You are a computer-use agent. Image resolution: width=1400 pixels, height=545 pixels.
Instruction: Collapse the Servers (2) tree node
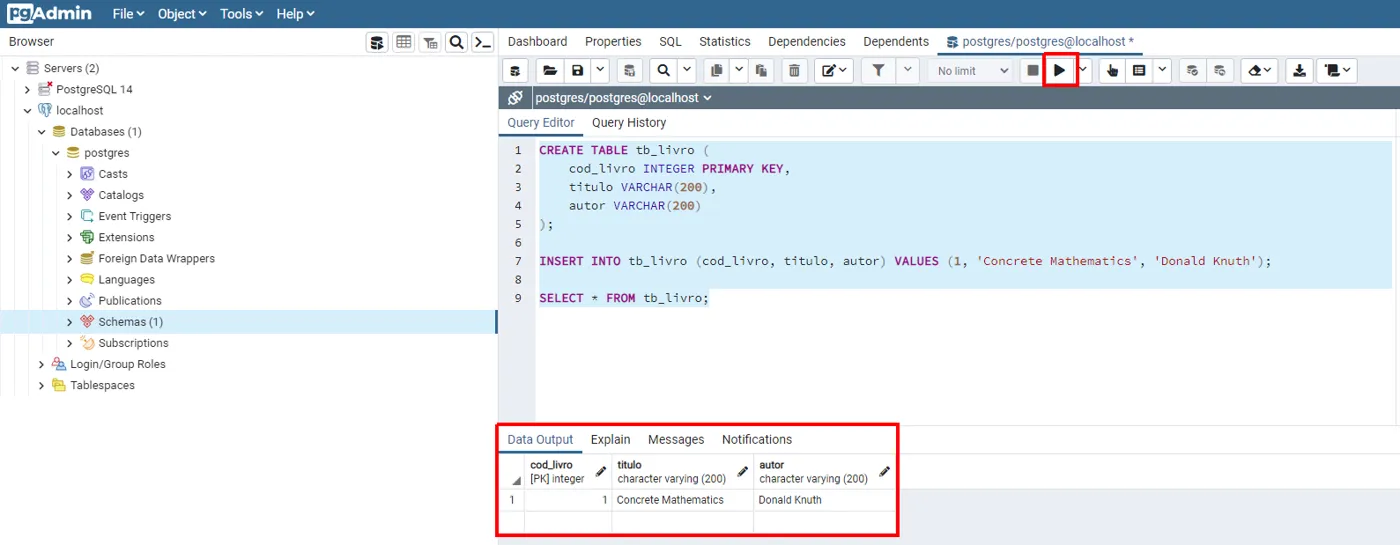(15, 68)
